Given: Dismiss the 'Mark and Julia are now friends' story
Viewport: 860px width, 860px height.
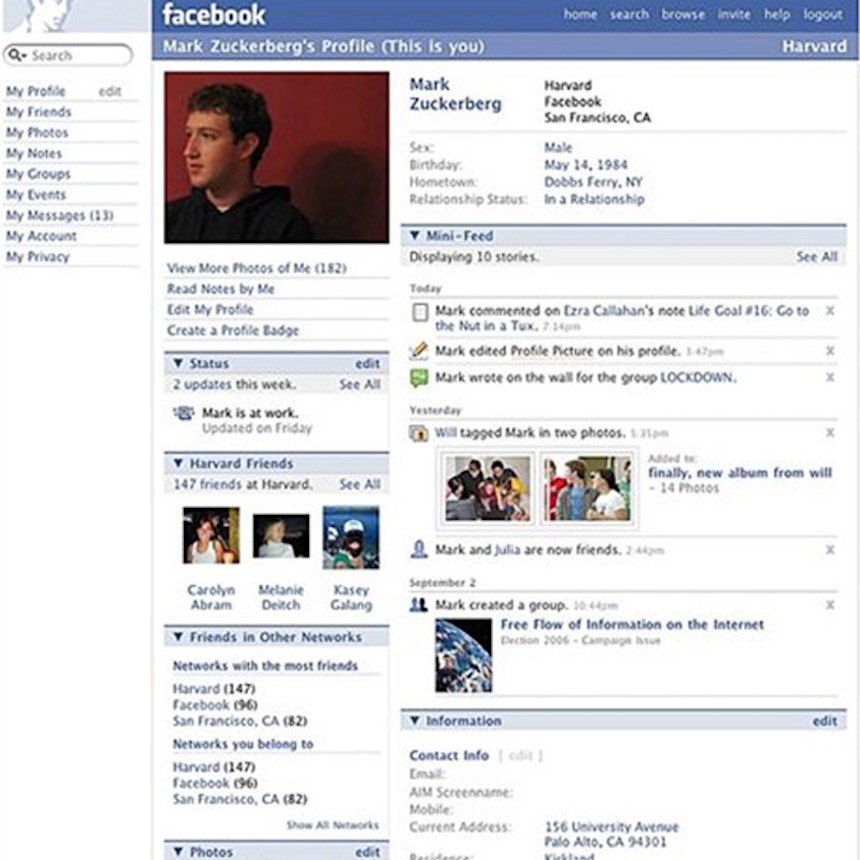Looking at the screenshot, I should click(829, 549).
